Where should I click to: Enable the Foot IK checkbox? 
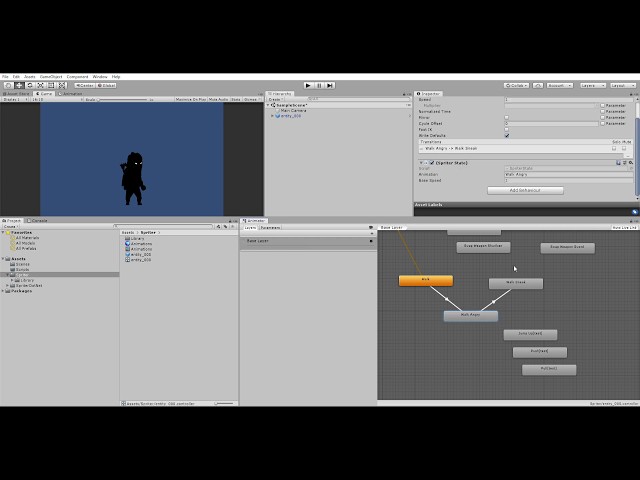(507, 129)
